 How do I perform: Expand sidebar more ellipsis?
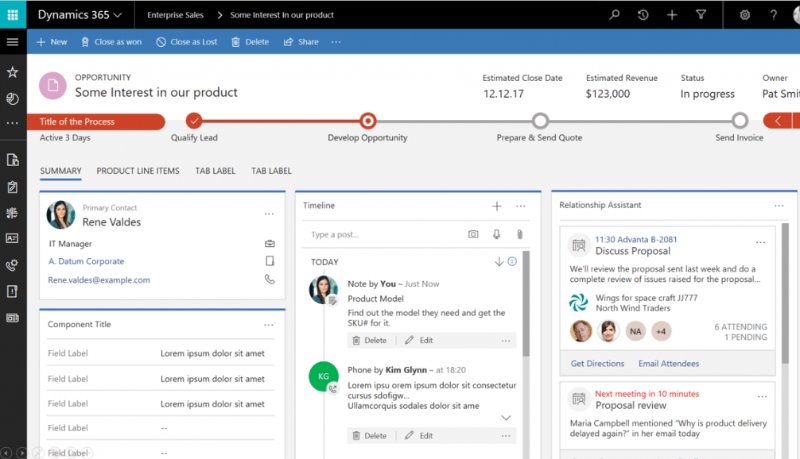tap(13, 123)
